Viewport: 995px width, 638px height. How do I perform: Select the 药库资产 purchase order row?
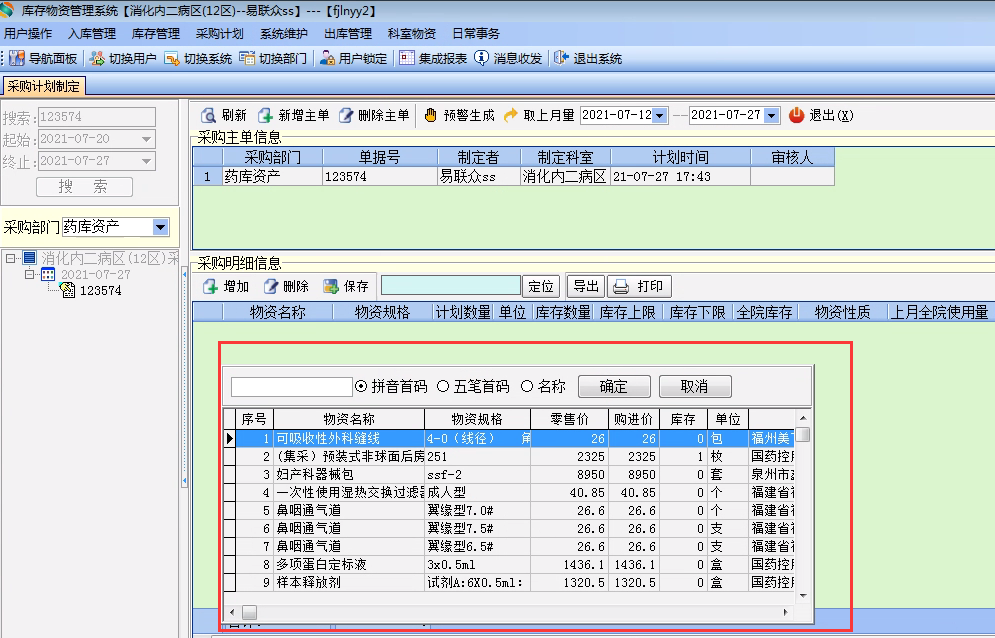[x=514, y=176]
